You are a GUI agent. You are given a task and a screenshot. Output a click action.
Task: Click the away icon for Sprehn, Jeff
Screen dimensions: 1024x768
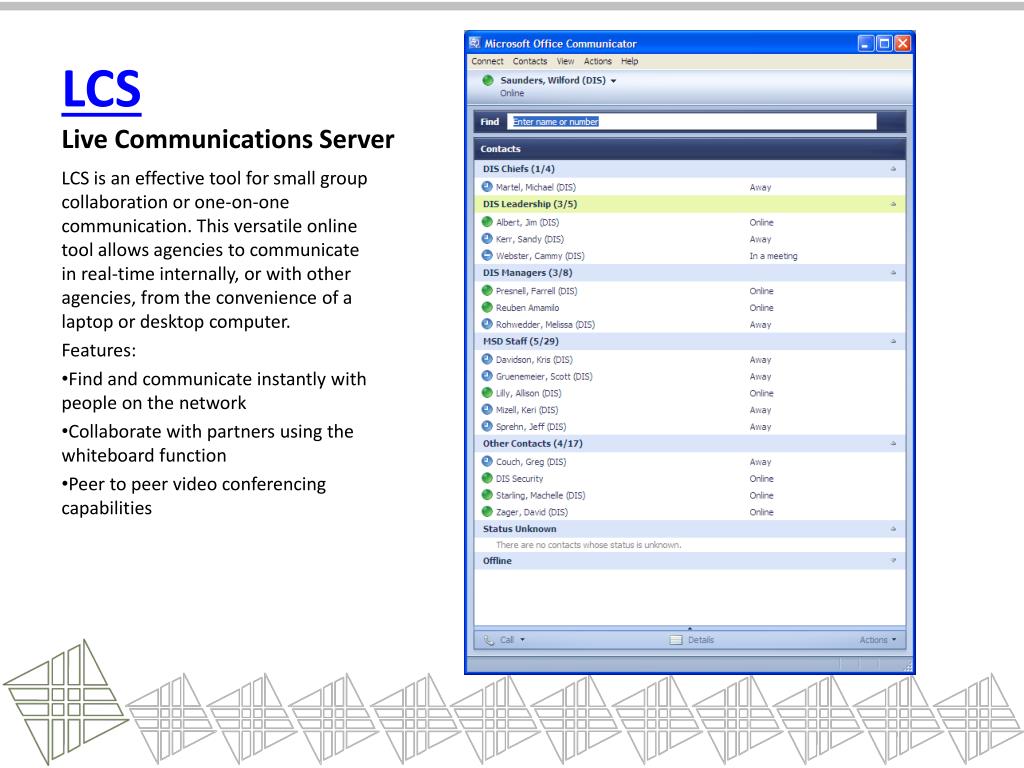coord(487,426)
